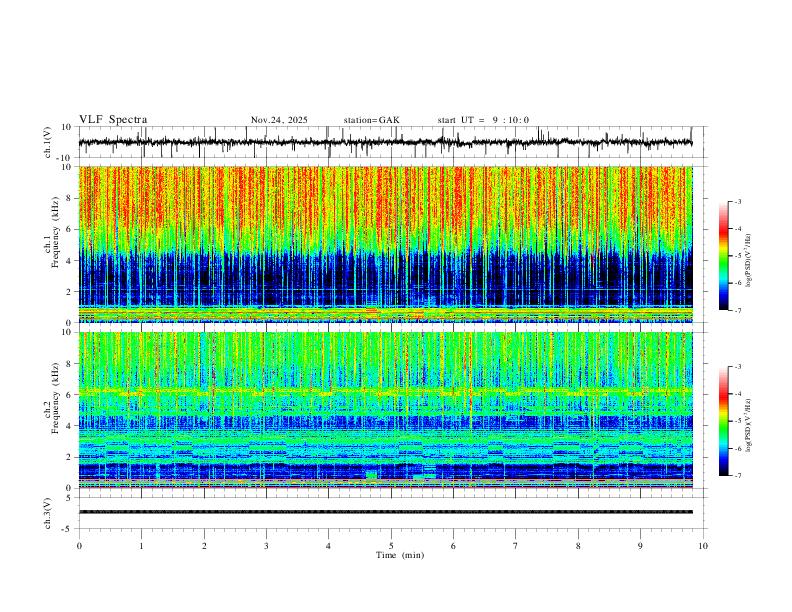
Task: Click the "-5" label on ch.1 color bar
Action: (738, 256)
